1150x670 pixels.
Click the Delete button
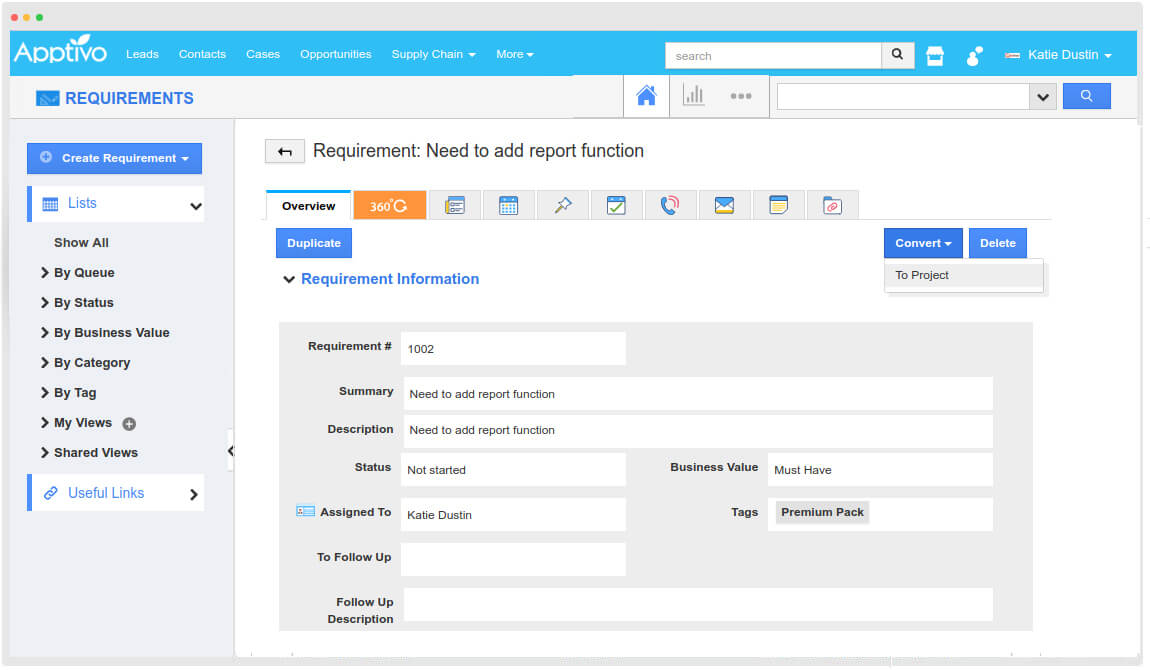click(x=997, y=243)
